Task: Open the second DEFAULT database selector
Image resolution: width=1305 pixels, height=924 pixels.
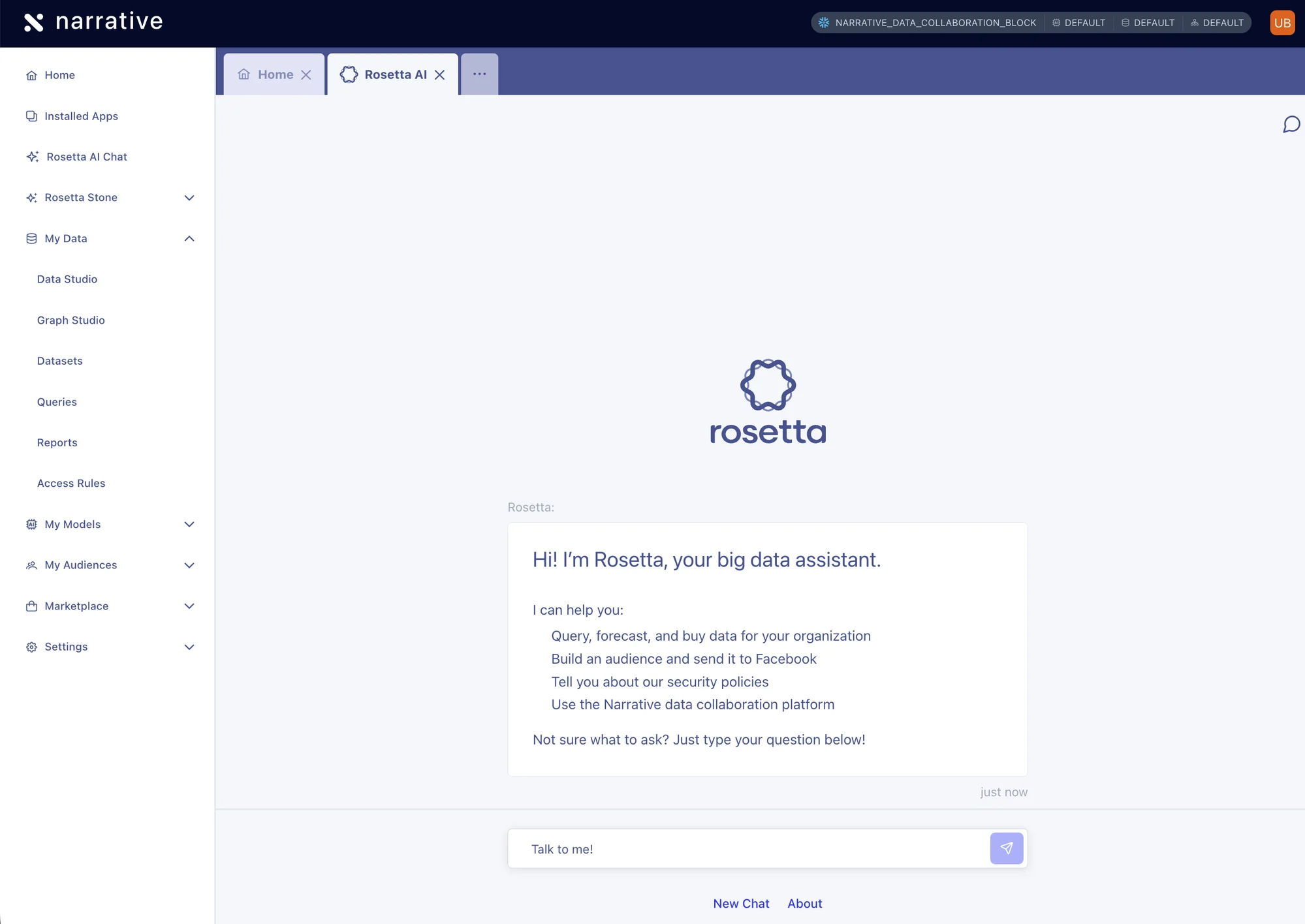Action: point(1148,23)
